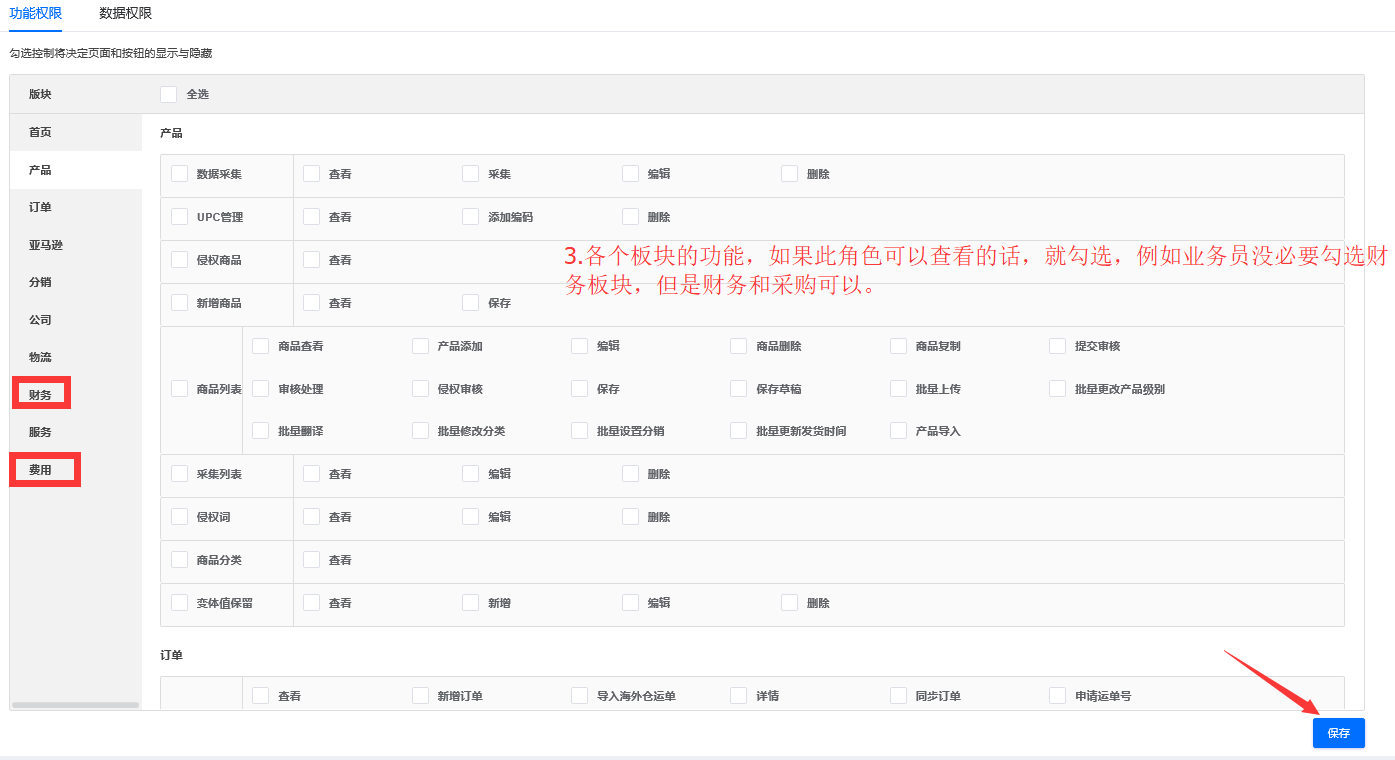Enable the 数据采集 row checkbox
Image resolution: width=1395 pixels, height=760 pixels.
click(180, 174)
